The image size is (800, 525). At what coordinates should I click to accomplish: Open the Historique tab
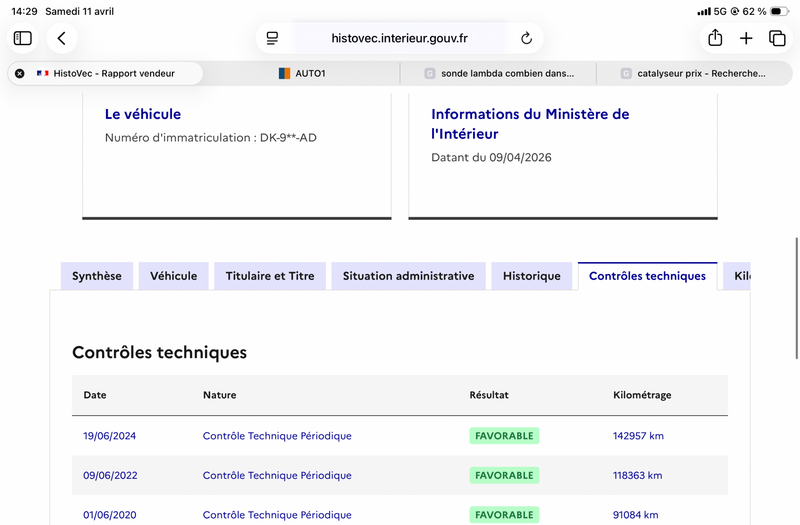pos(532,276)
